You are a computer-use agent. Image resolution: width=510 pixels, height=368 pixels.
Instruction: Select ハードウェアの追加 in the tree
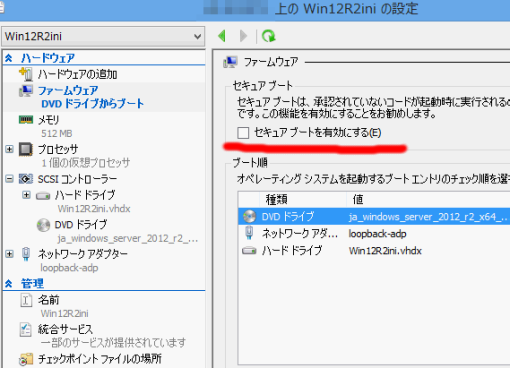77,74
